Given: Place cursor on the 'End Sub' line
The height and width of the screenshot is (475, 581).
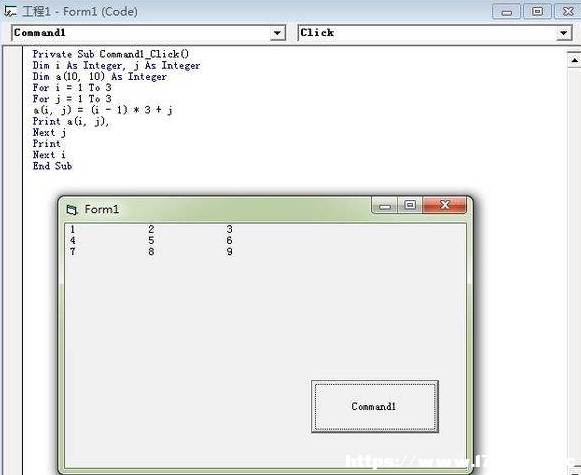Looking at the screenshot, I should pyautogui.click(x=52, y=166).
